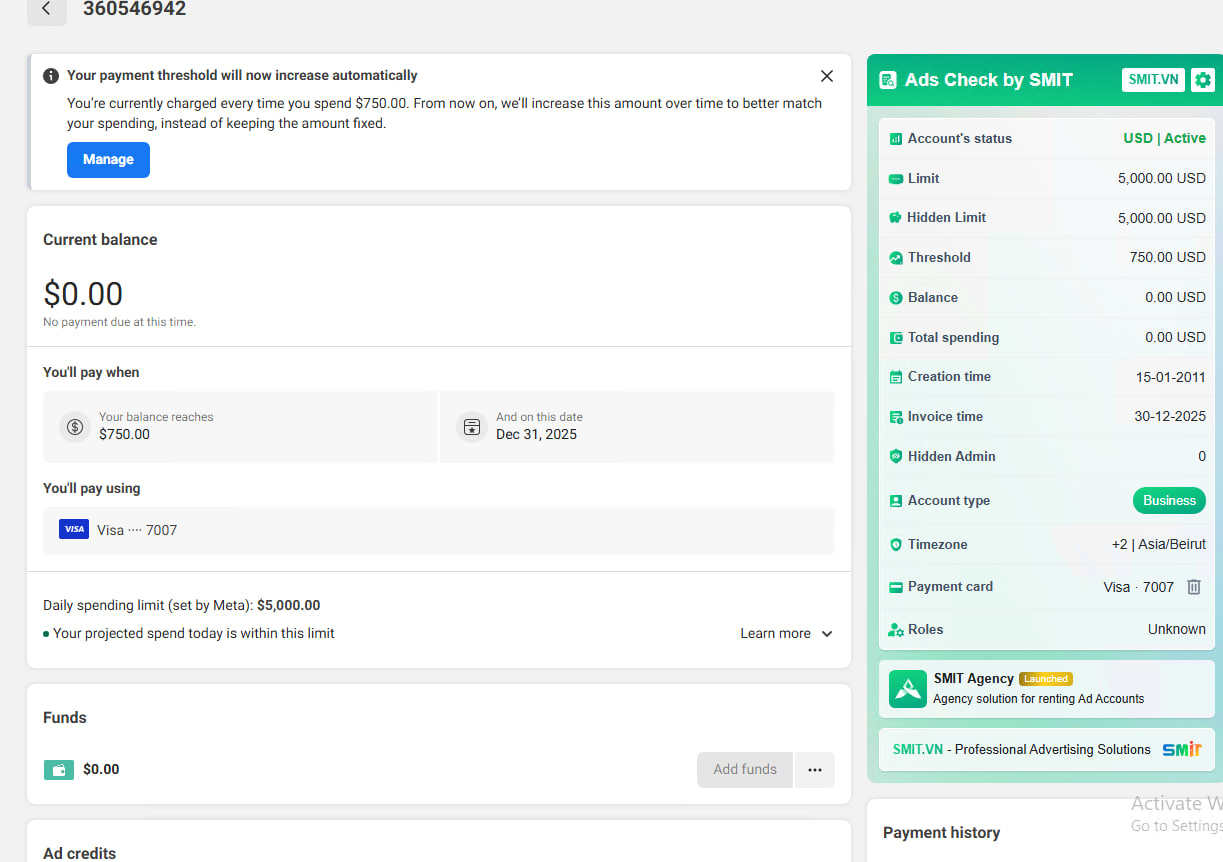Click the SMIT Agency logo icon

[907, 688]
